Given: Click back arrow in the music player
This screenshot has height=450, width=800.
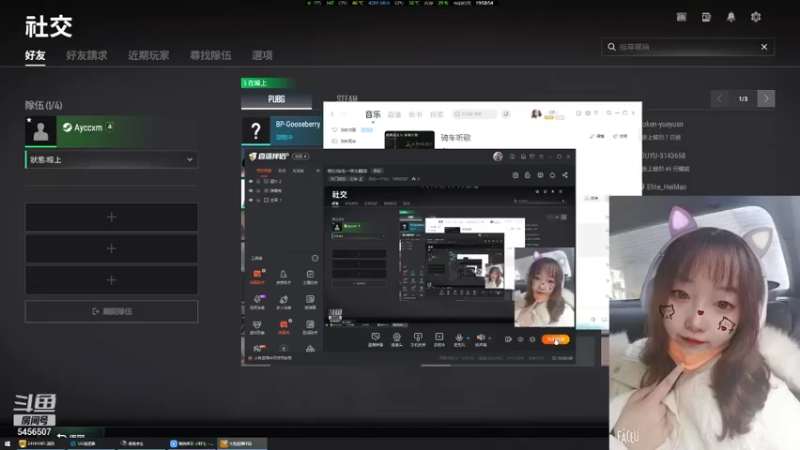Looking at the screenshot, I should [333, 114].
